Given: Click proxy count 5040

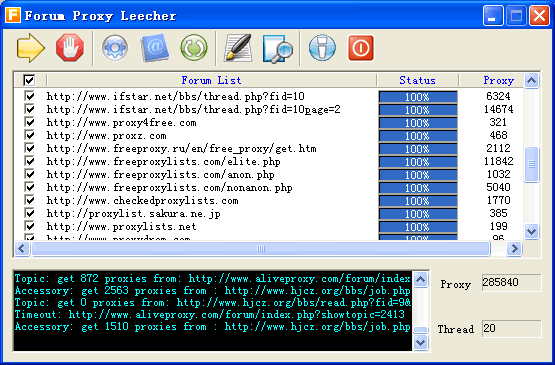Looking at the screenshot, I should pos(498,187).
